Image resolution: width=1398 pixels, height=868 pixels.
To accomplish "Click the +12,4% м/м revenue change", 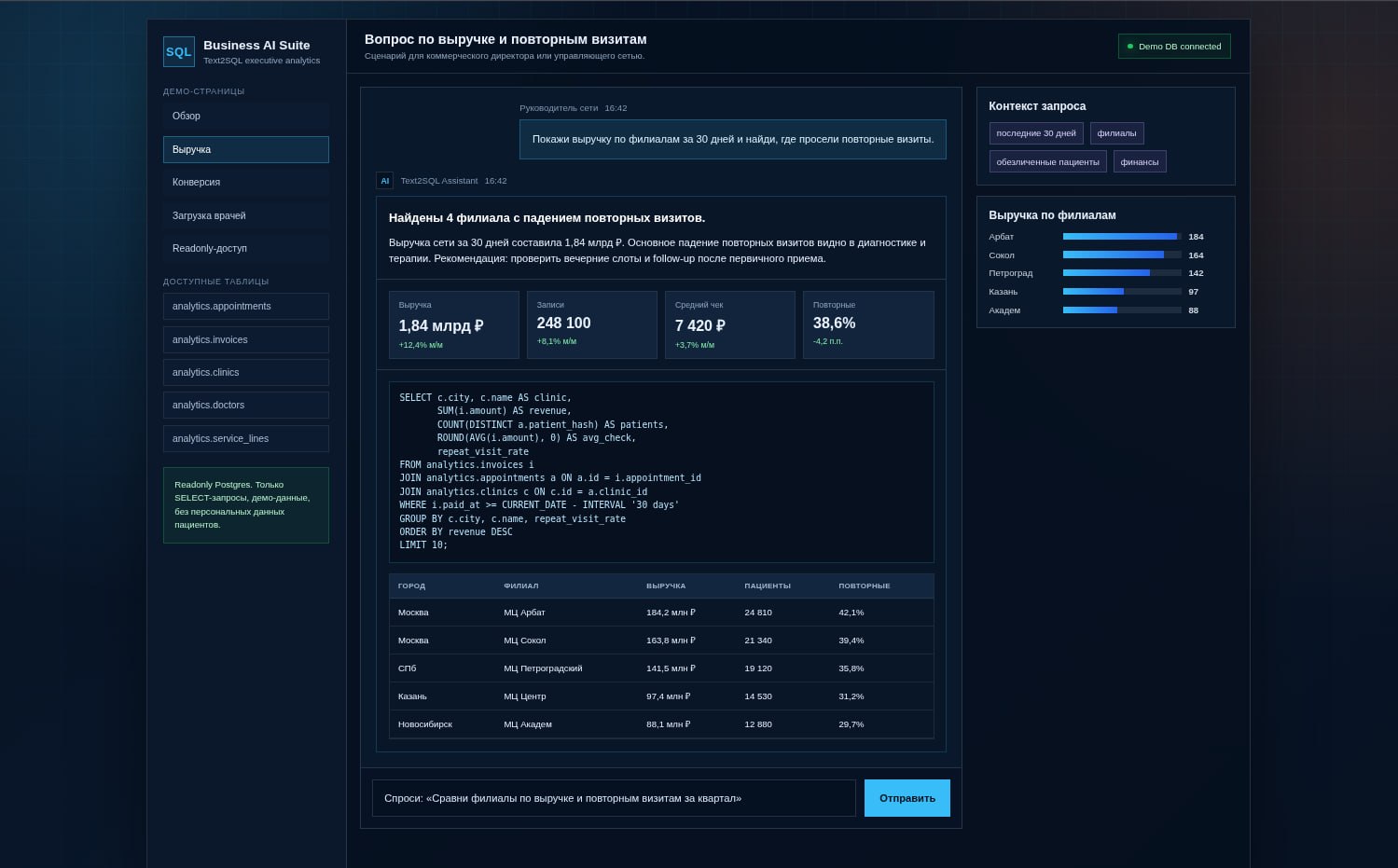I will click(x=421, y=345).
